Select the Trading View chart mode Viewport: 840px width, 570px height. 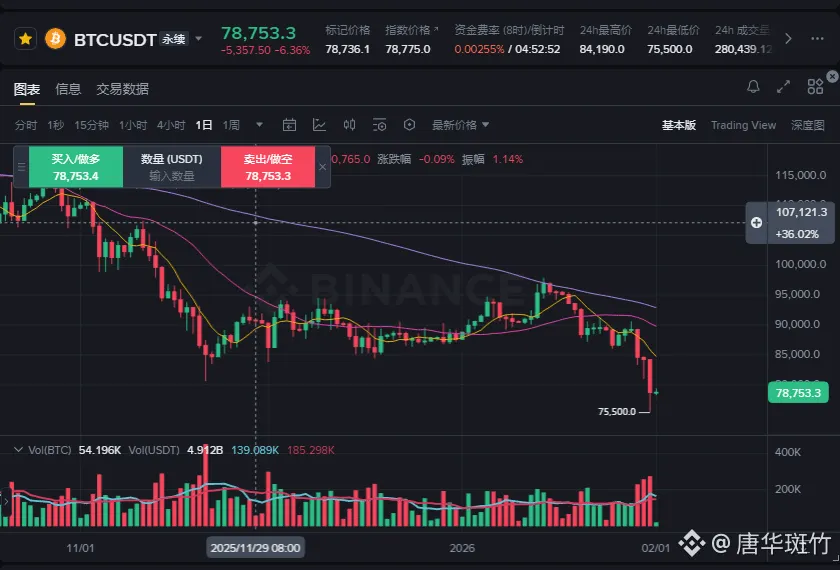click(x=743, y=125)
